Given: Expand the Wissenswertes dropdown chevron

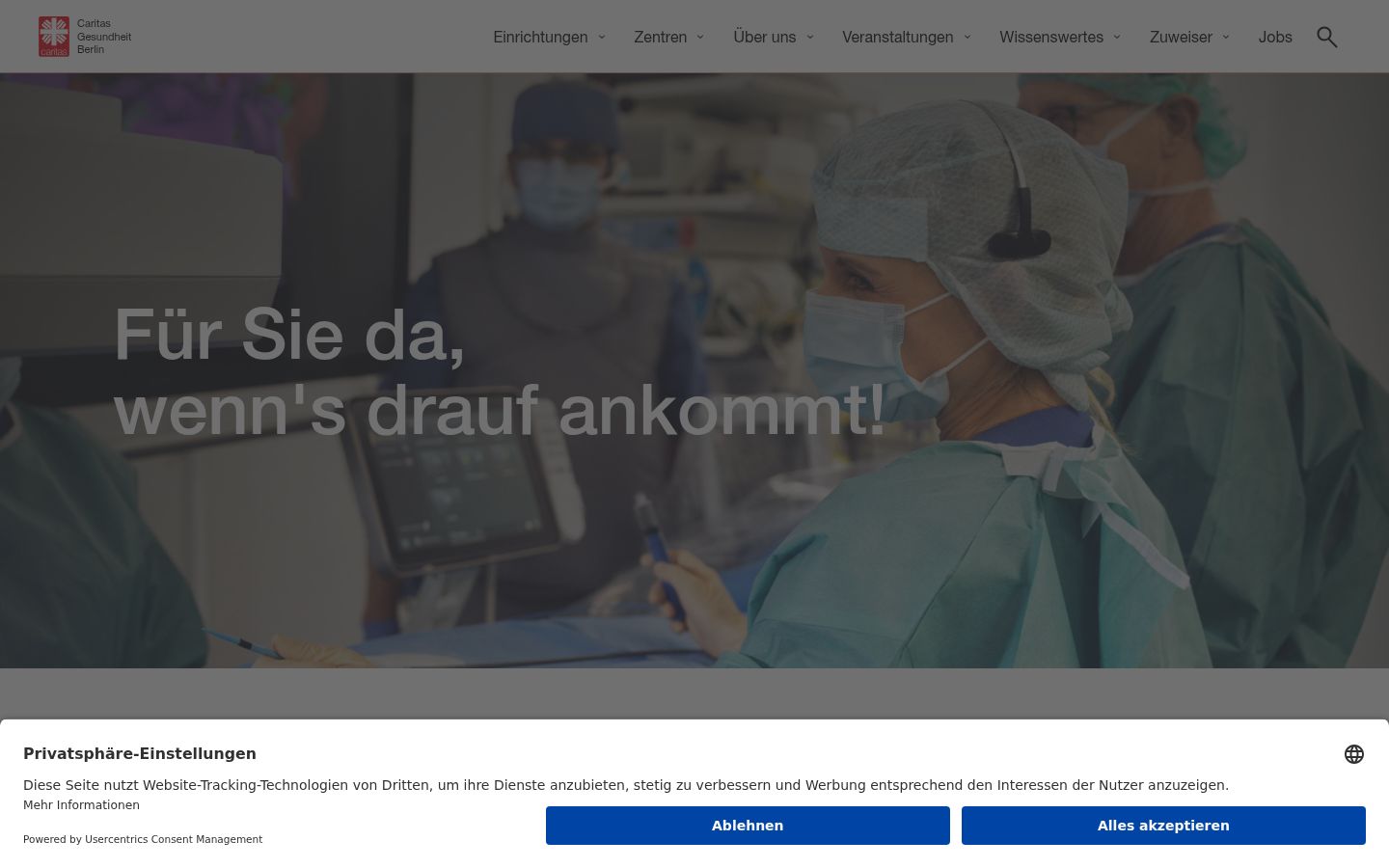Looking at the screenshot, I should click(1117, 37).
